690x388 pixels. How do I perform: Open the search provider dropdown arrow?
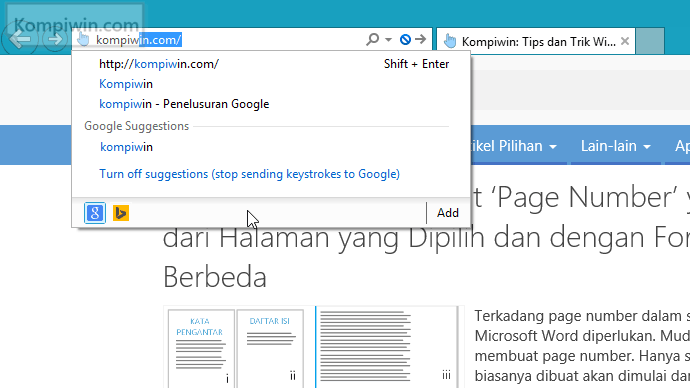(x=388, y=40)
